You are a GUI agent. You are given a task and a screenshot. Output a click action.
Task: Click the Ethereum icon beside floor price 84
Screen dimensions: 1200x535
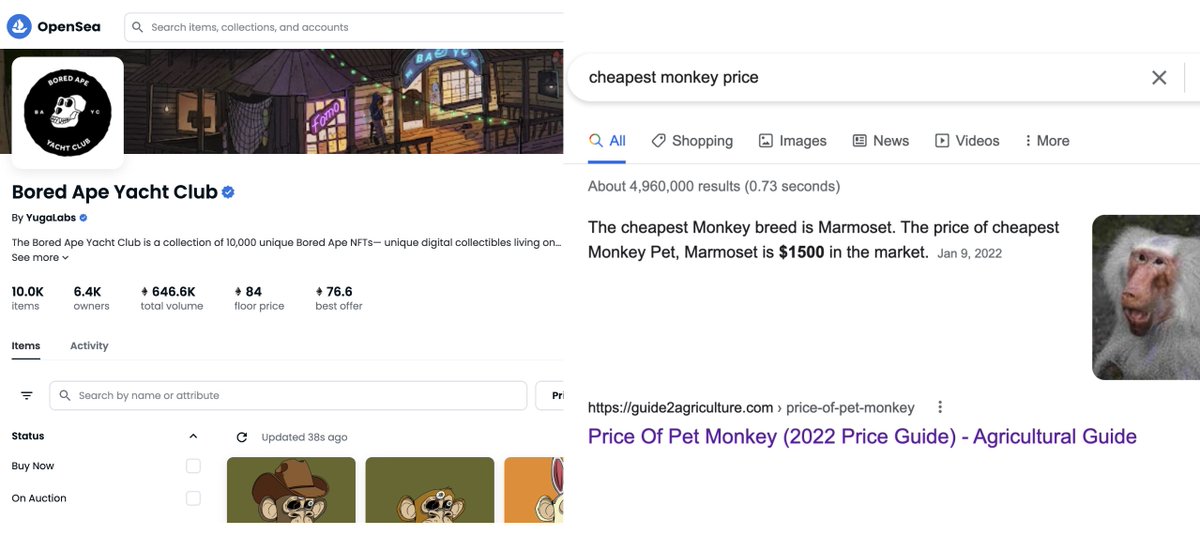pos(238,292)
